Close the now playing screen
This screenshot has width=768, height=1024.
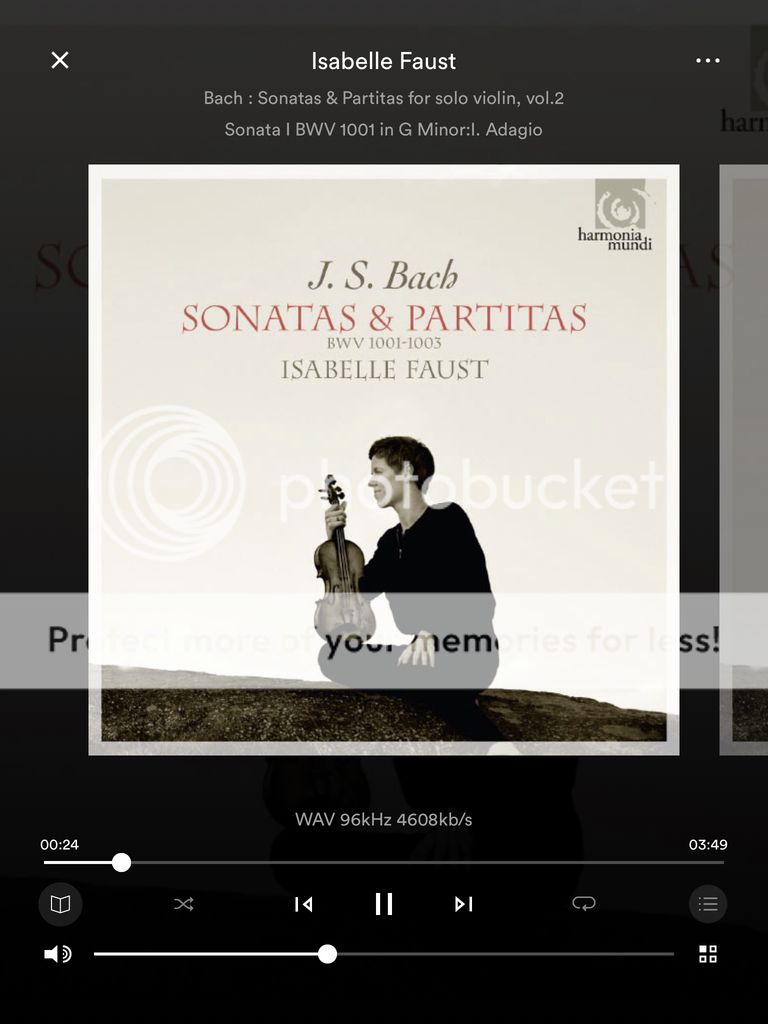tap(59, 60)
